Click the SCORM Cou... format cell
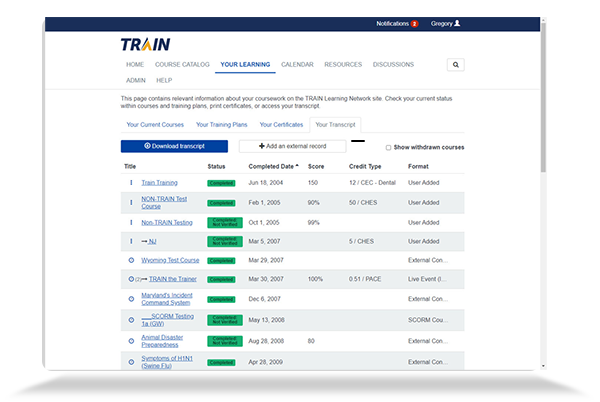600x402 pixels. click(x=428, y=320)
